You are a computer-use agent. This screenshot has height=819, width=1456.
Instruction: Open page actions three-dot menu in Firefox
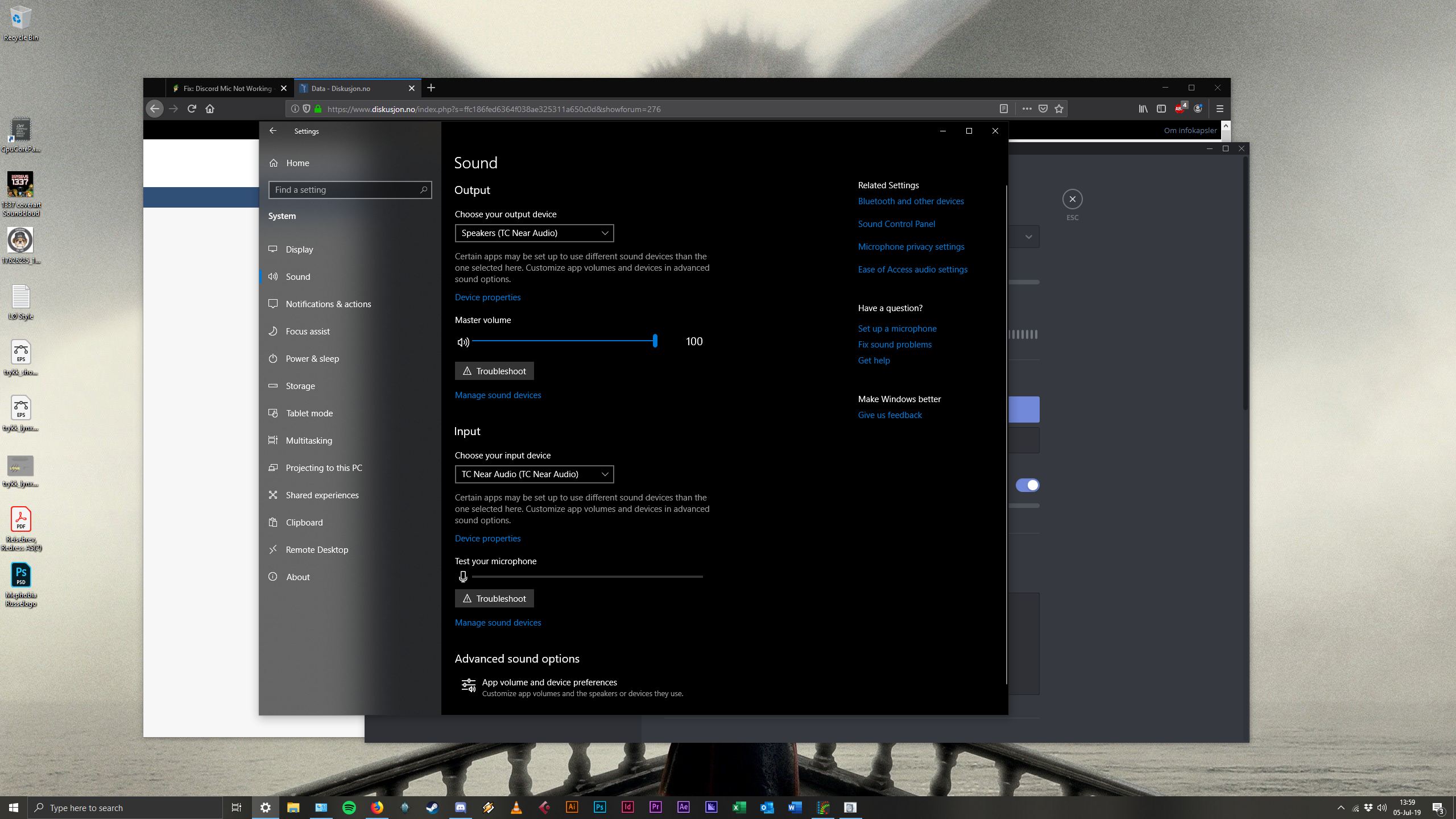[x=1027, y=109]
